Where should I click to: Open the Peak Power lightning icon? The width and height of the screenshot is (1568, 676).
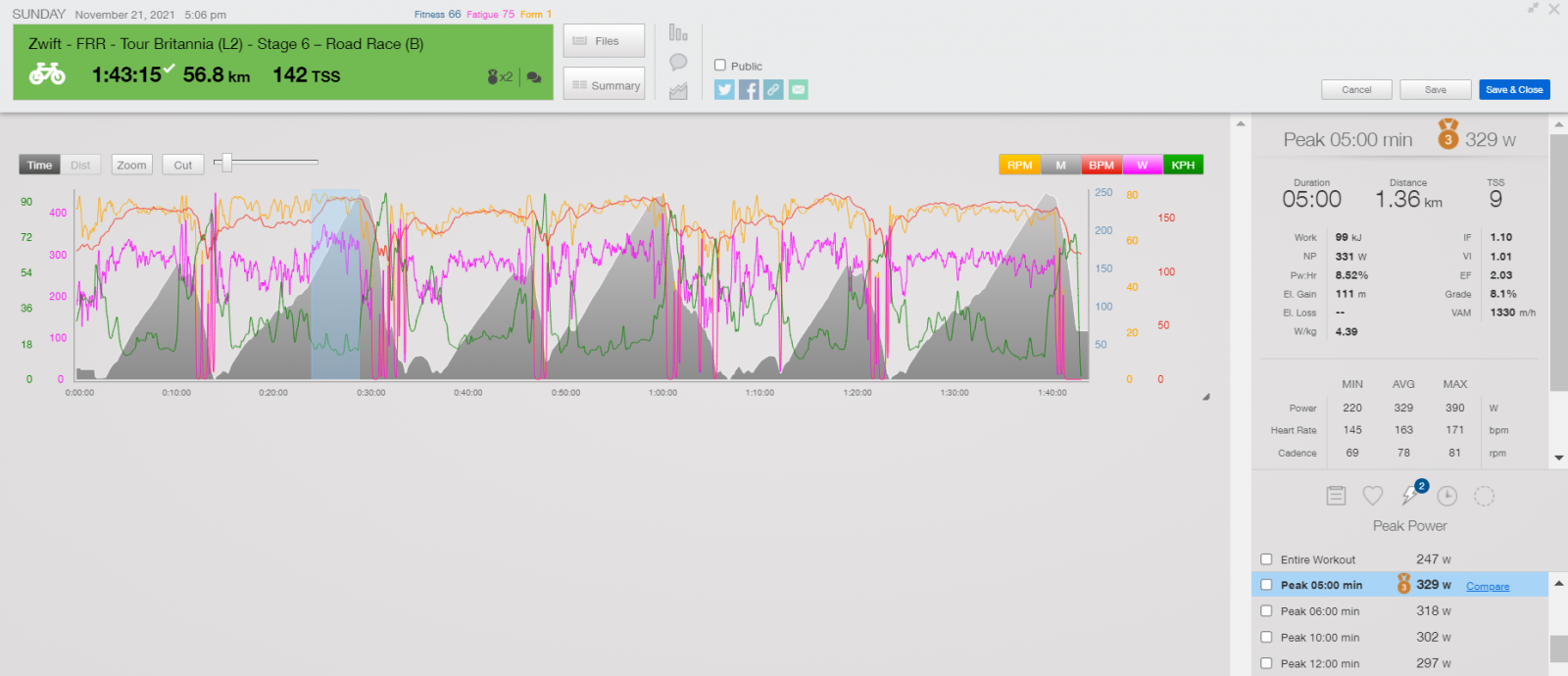pos(1410,496)
